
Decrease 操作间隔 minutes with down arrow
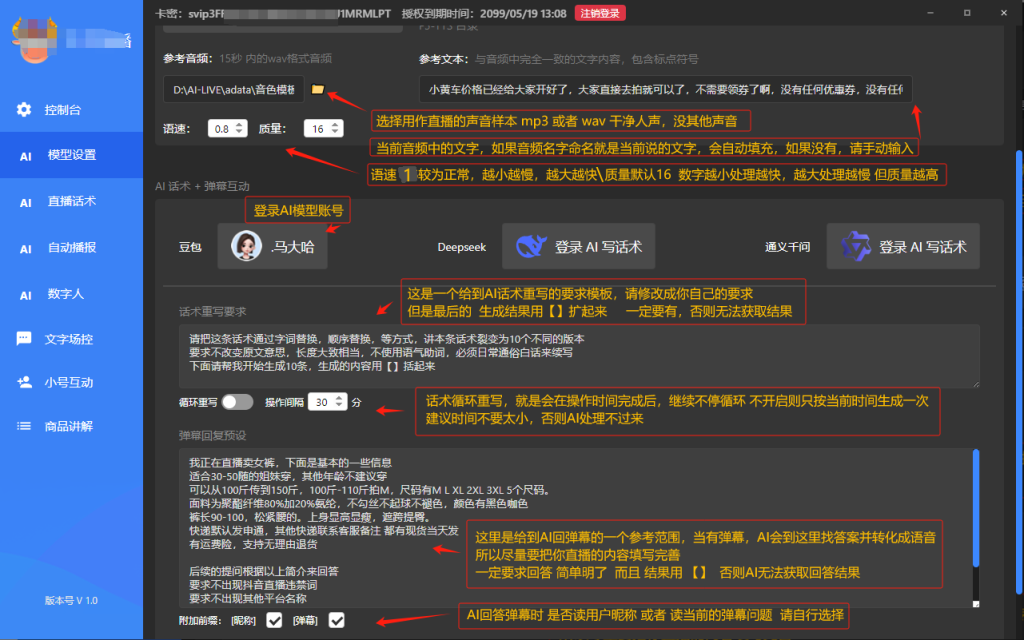339,406
